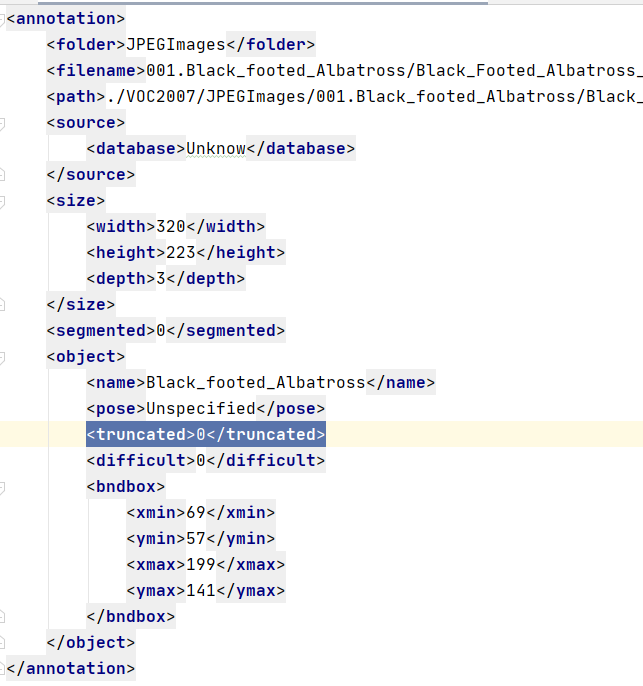
Task: Click the depth value 3
Action: pyautogui.click(x=161, y=279)
